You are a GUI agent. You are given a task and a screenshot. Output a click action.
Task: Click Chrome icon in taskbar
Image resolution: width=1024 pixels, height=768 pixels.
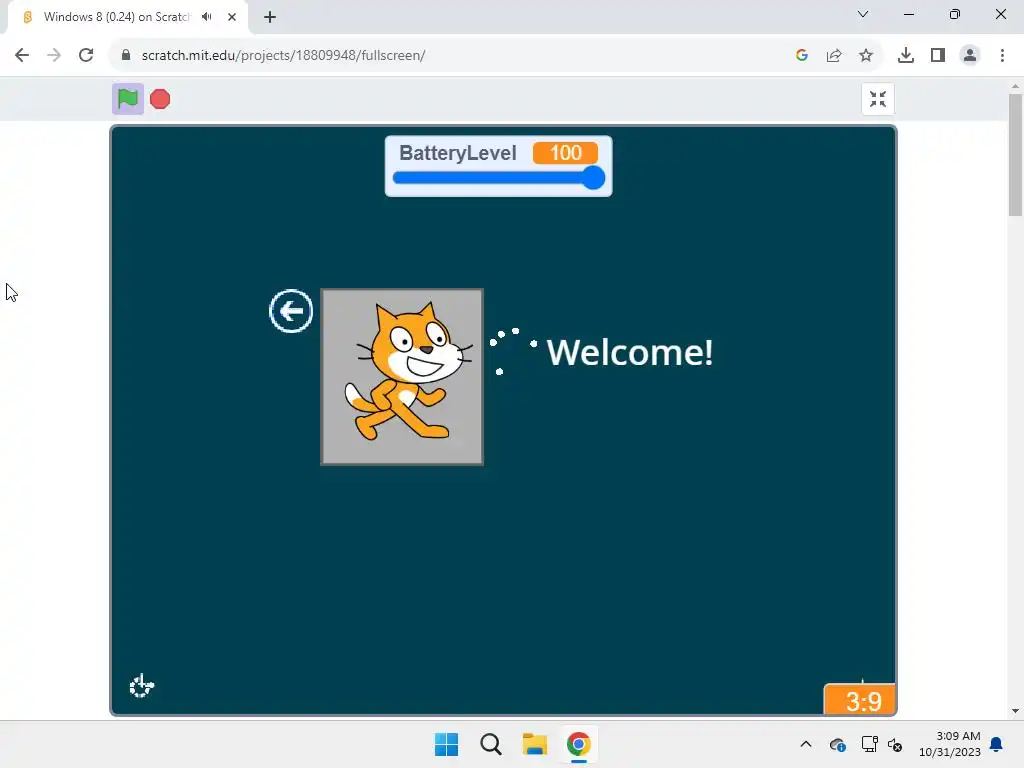click(579, 744)
